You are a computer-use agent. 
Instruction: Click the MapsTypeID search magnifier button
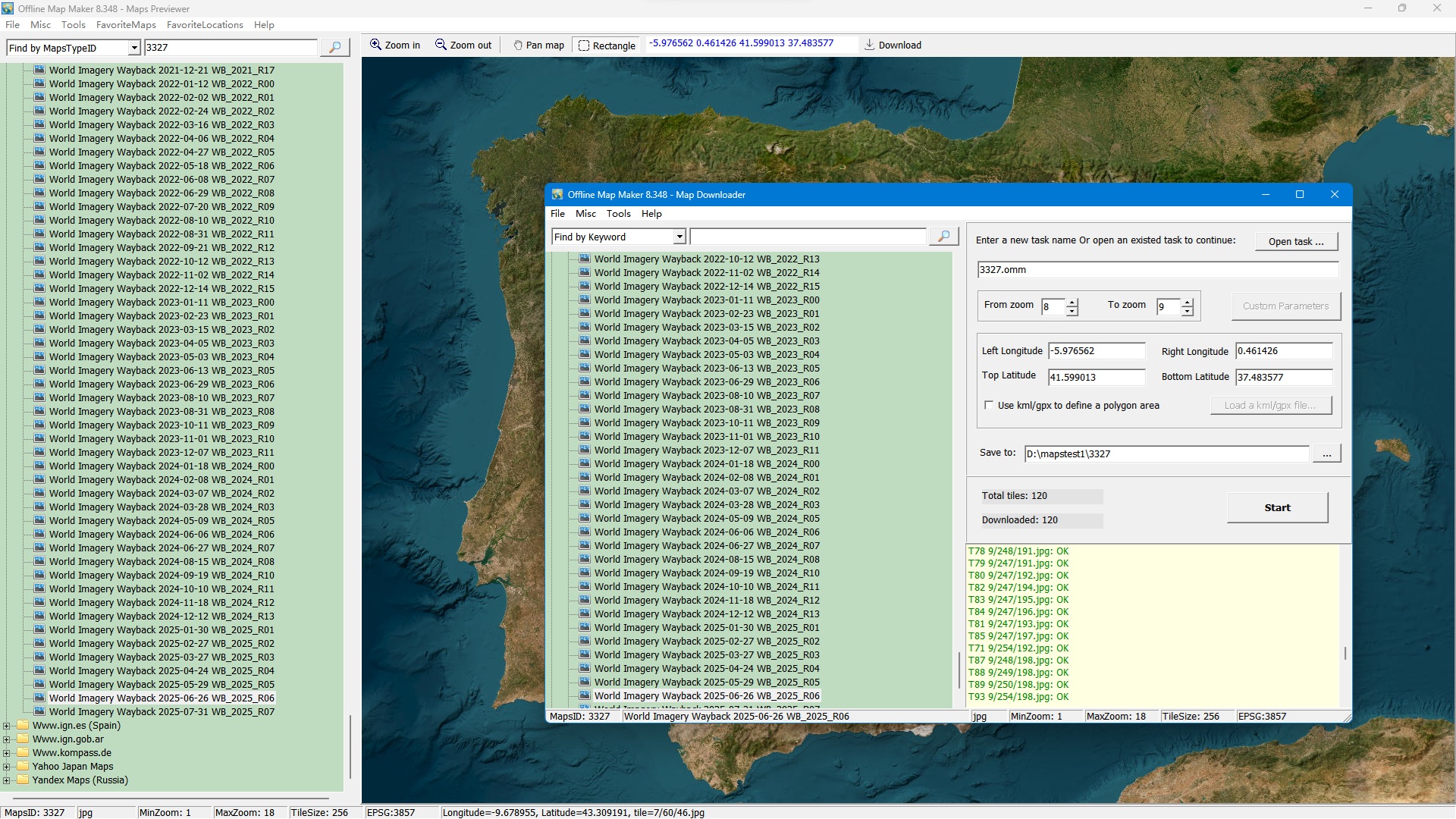[334, 48]
